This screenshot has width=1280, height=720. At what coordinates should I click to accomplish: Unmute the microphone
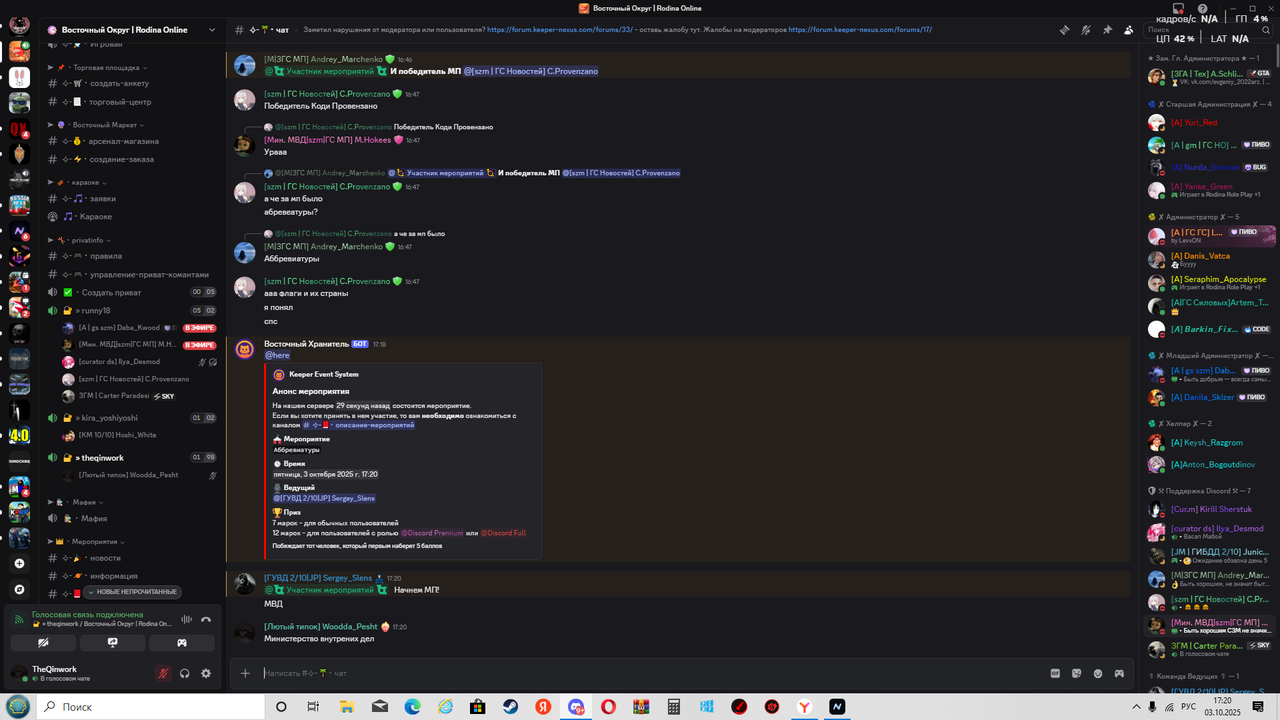(163, 674)
